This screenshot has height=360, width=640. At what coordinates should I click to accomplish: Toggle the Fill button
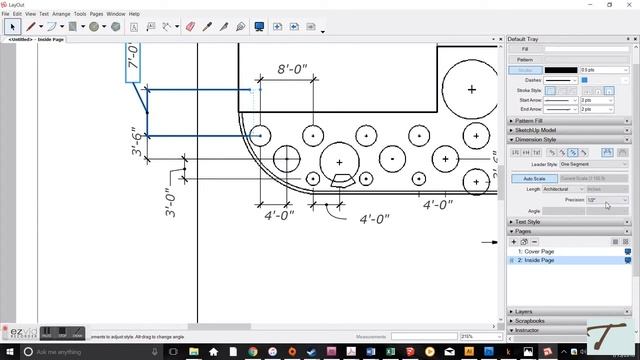click(x=525, y=49)
